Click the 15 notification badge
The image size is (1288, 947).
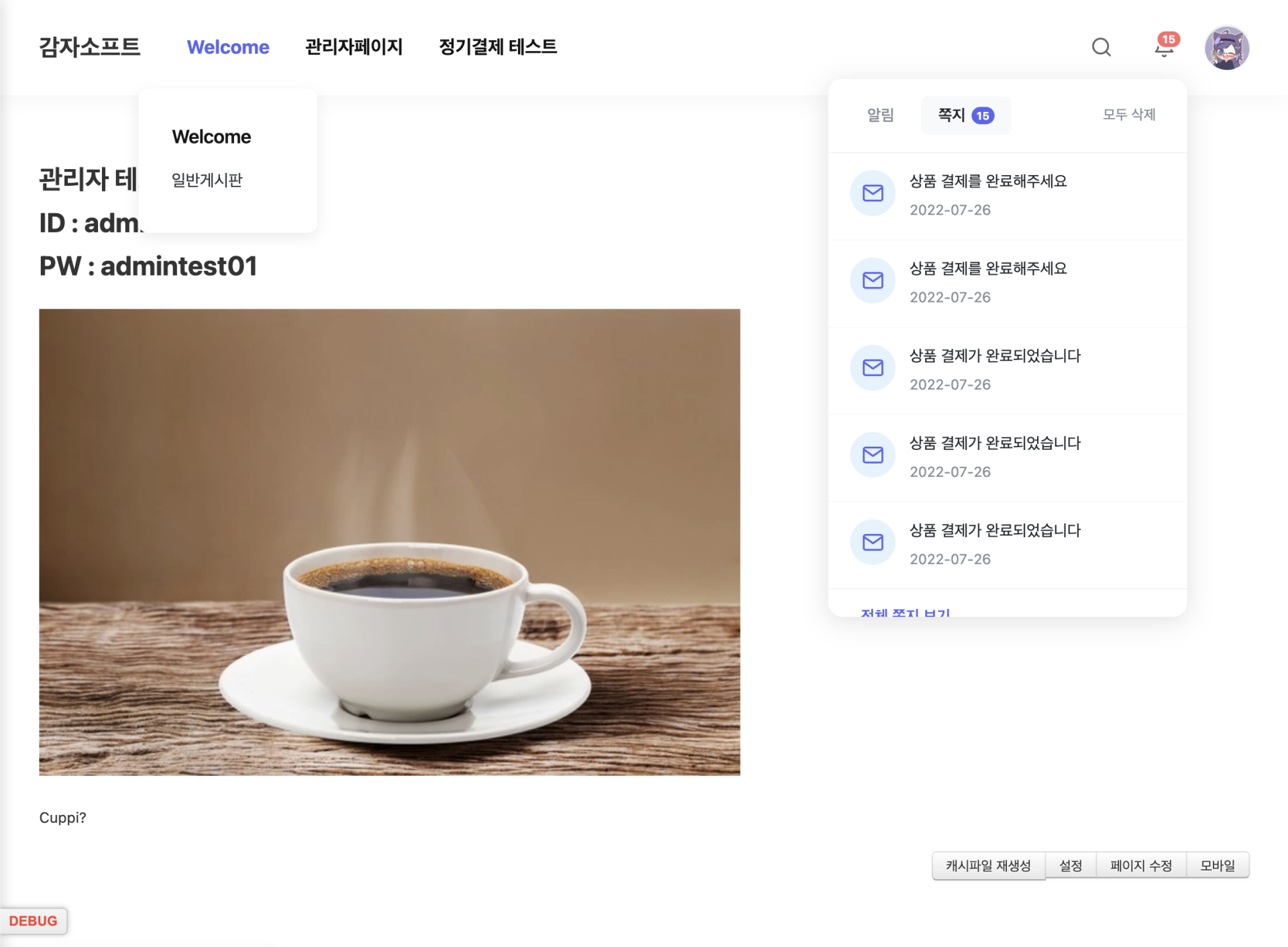click(x=1168, y=39)
